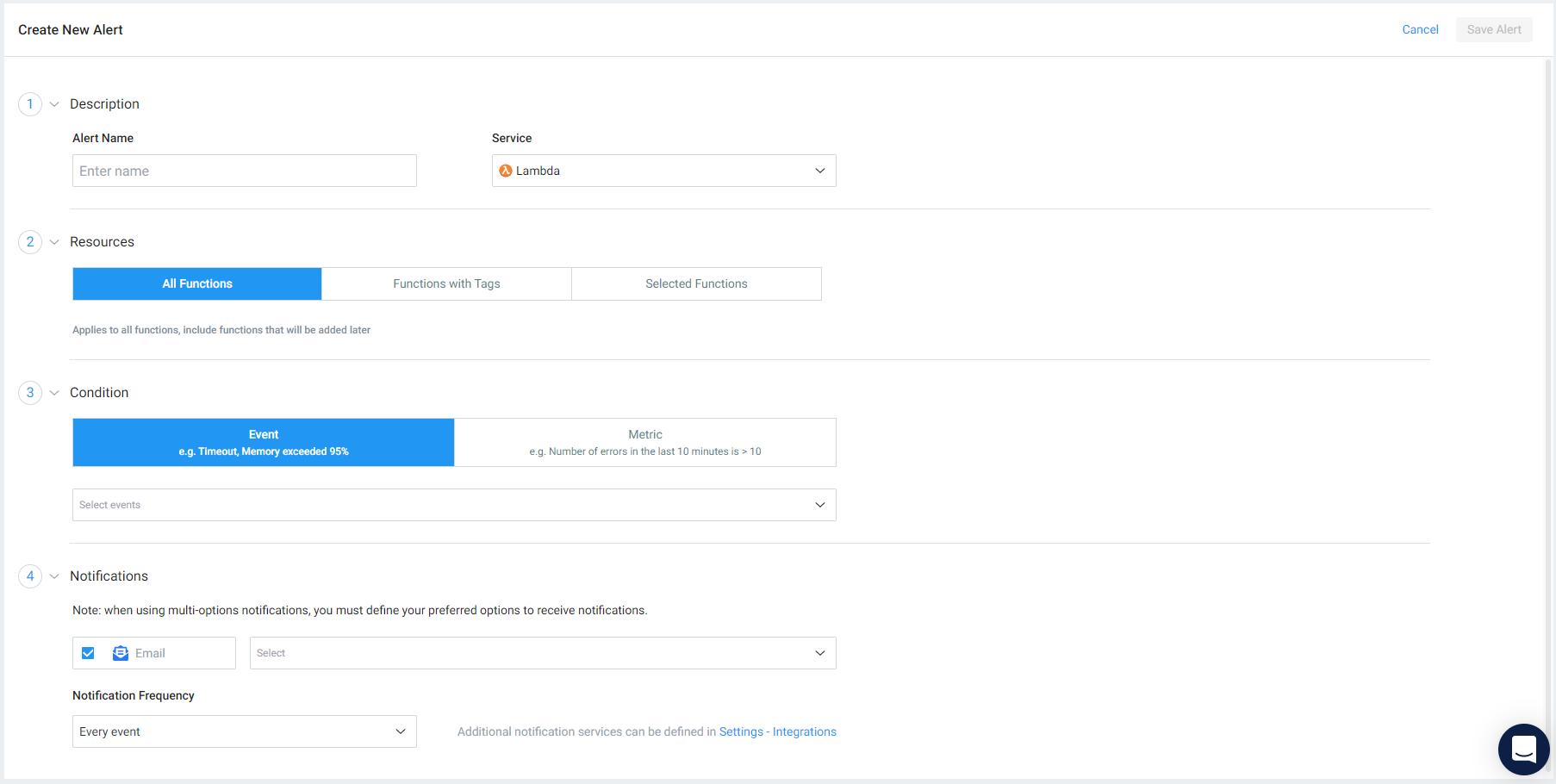
Task: Click the Lambda service icon
Action: click(x=507, y=171)
